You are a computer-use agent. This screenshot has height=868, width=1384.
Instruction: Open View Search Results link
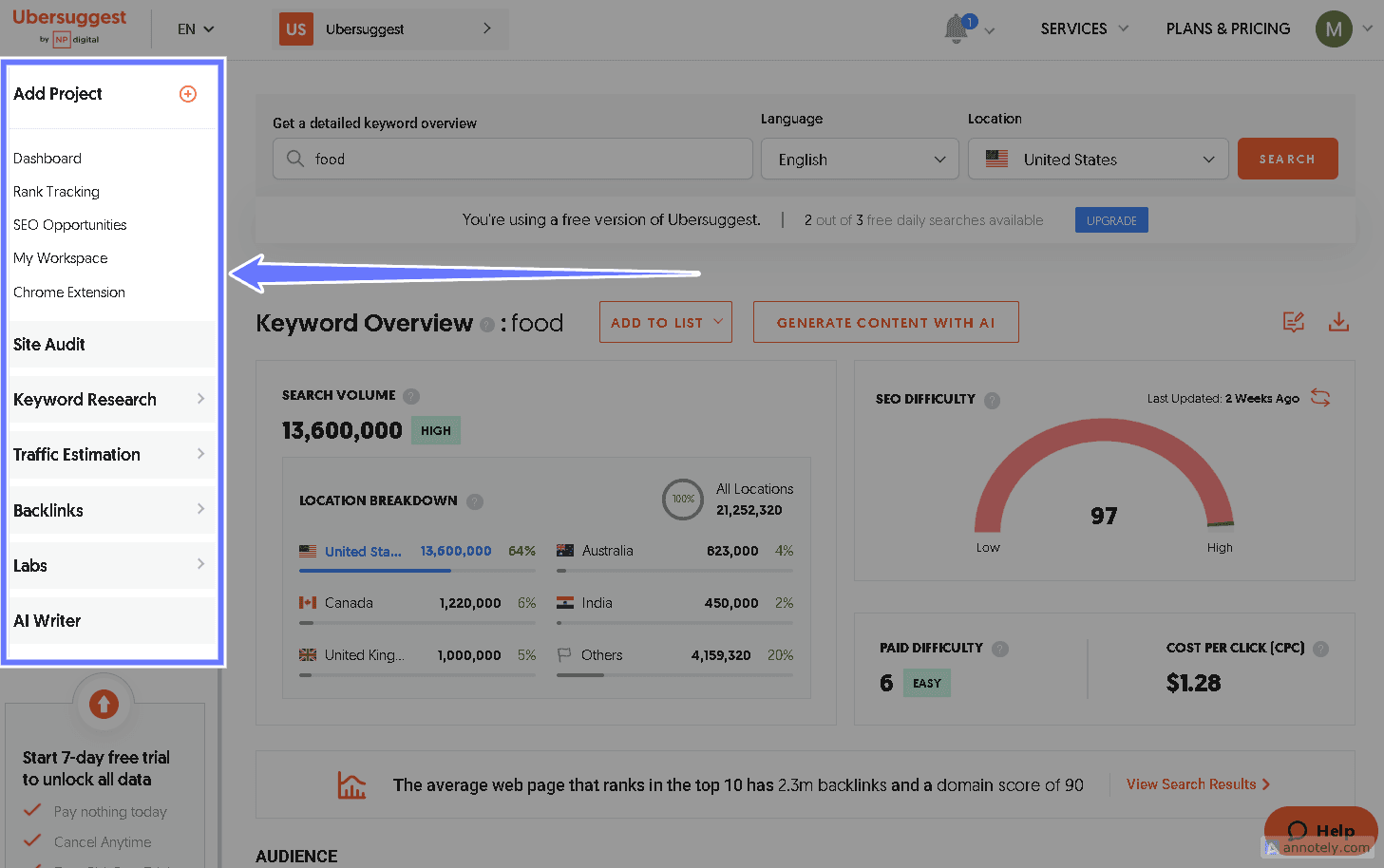(1199, 784)
